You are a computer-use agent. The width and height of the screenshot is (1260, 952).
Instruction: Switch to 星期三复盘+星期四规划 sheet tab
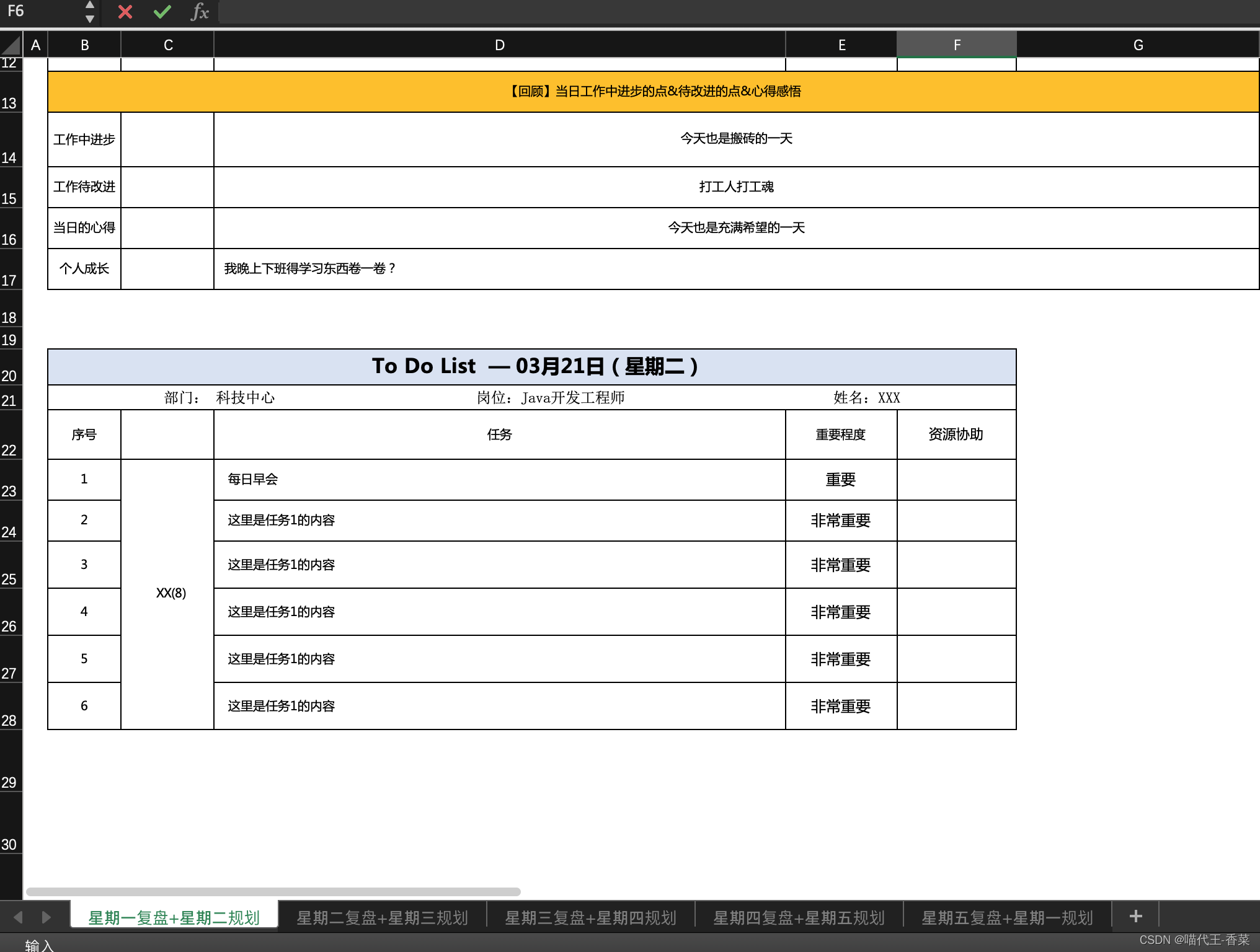[591, 917]
